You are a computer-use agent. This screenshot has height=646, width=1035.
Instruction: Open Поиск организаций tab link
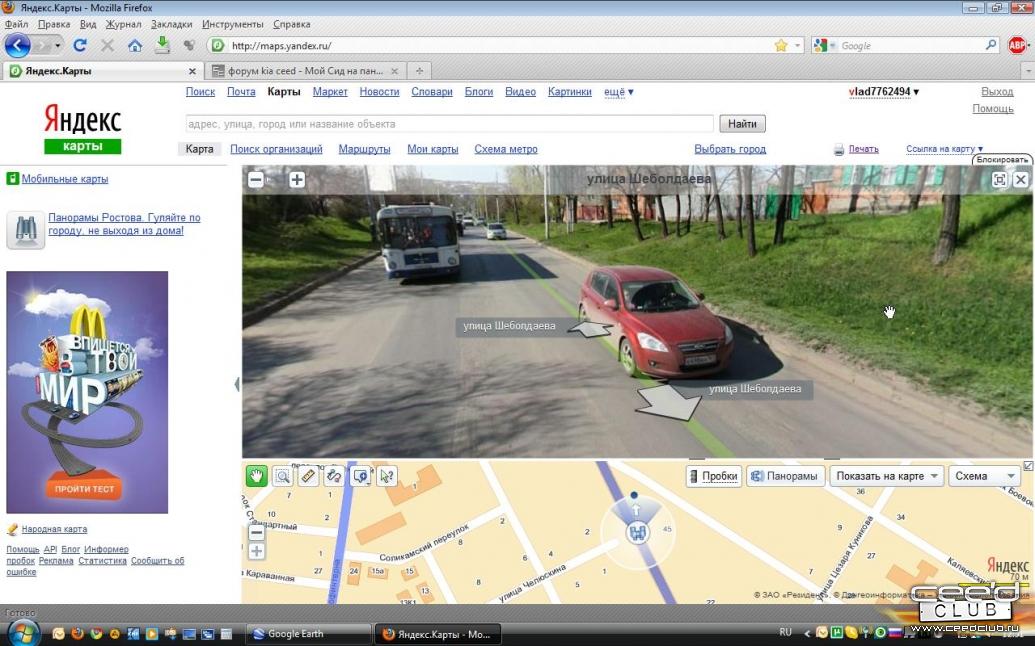(276, 149)
